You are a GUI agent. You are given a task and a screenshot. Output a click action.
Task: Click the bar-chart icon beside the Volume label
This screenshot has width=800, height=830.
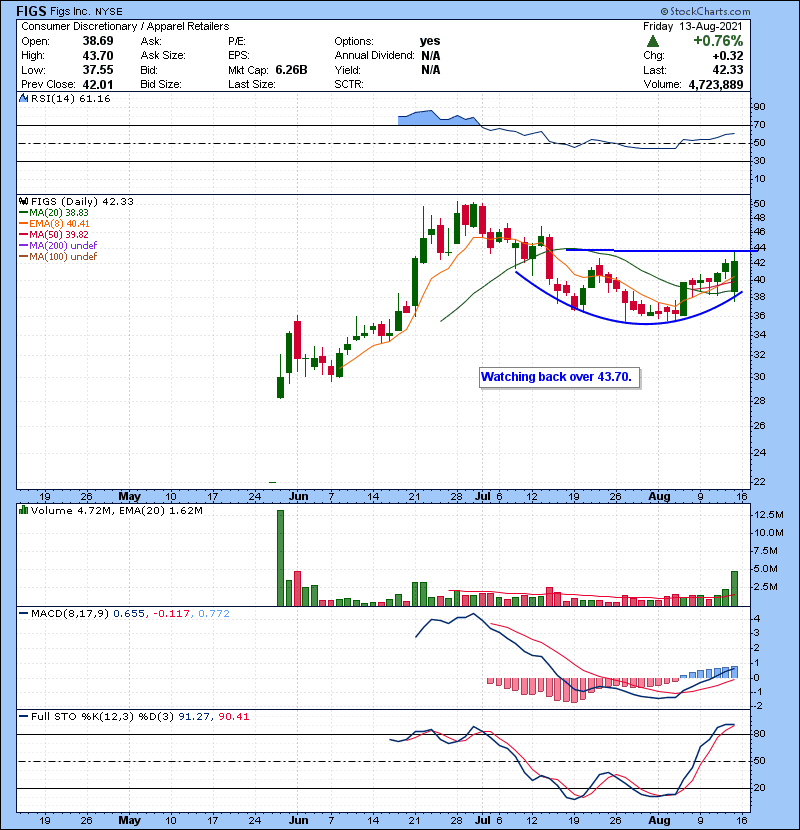(x=23, y=510)
